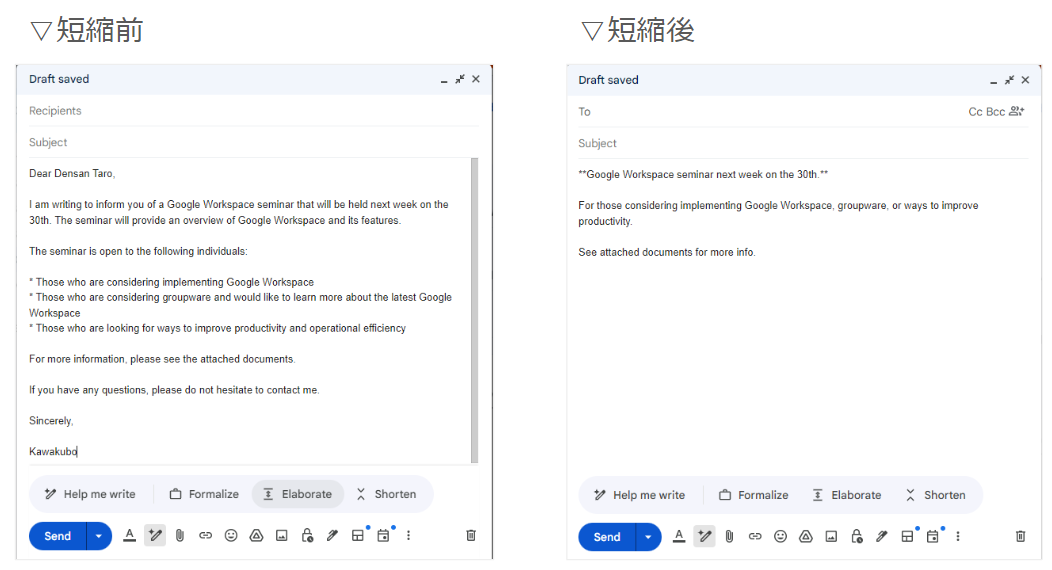Click Help me write in left window
The width and height of the screenshot is (1052, 570).
91,494
